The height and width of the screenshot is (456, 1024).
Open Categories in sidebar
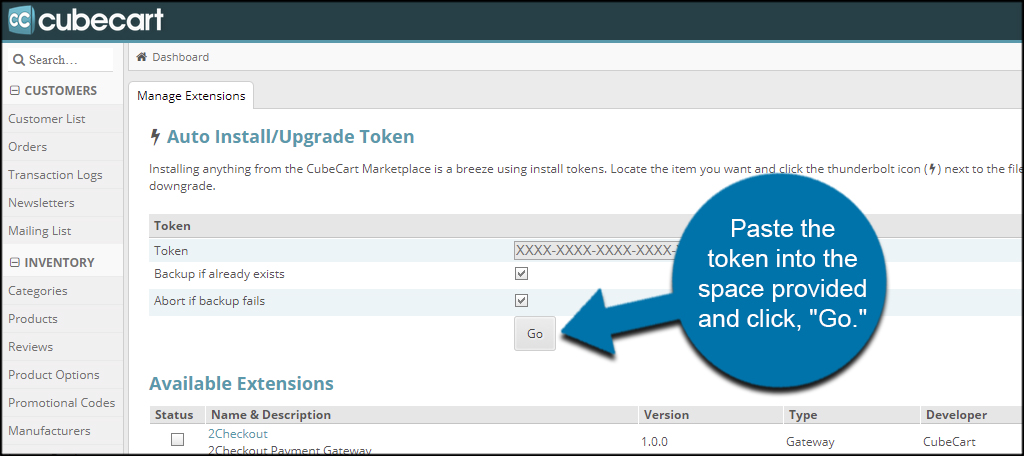coord(38,291)
